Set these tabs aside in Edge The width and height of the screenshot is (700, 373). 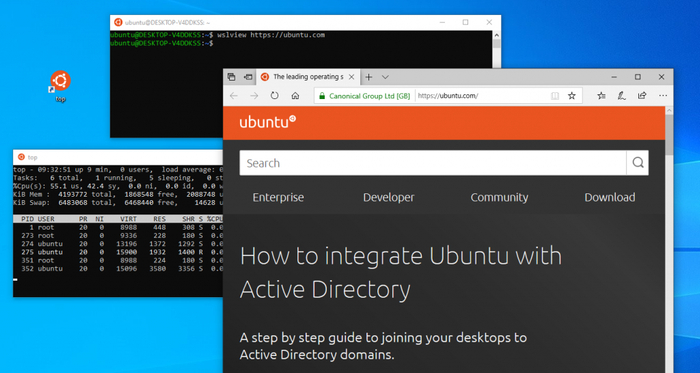pyautogui.click(x=248, y=77)
